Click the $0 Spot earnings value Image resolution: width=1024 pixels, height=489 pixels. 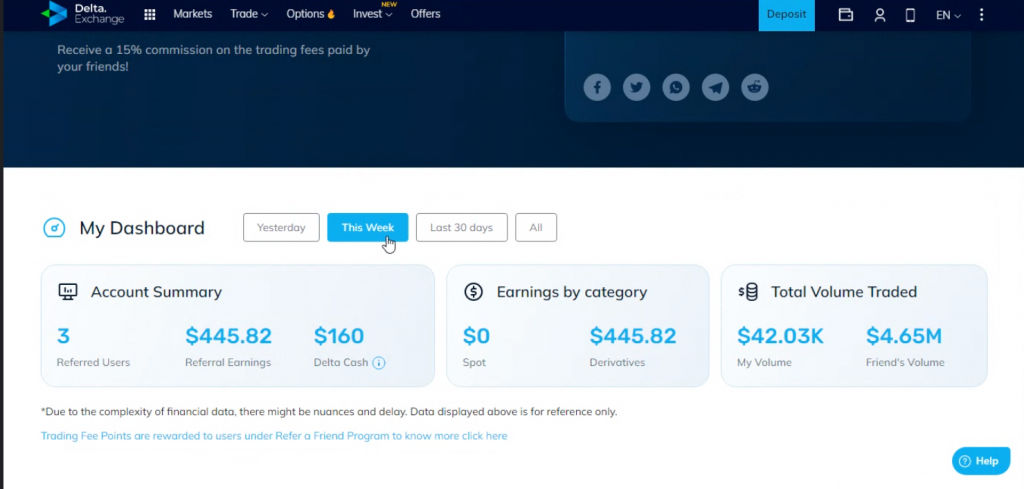pyautogui.click(x=476, y=336)
